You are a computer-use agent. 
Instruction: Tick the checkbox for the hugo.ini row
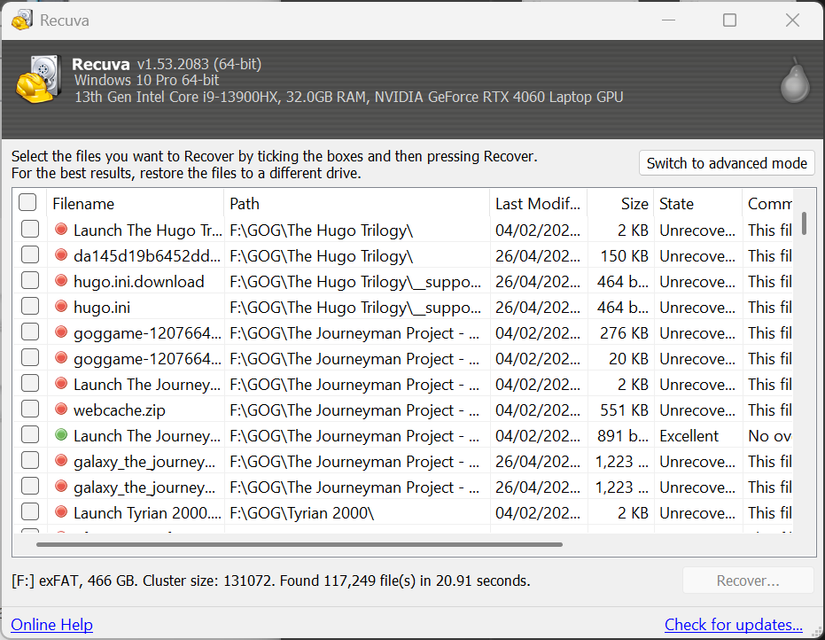click(30, 306)
